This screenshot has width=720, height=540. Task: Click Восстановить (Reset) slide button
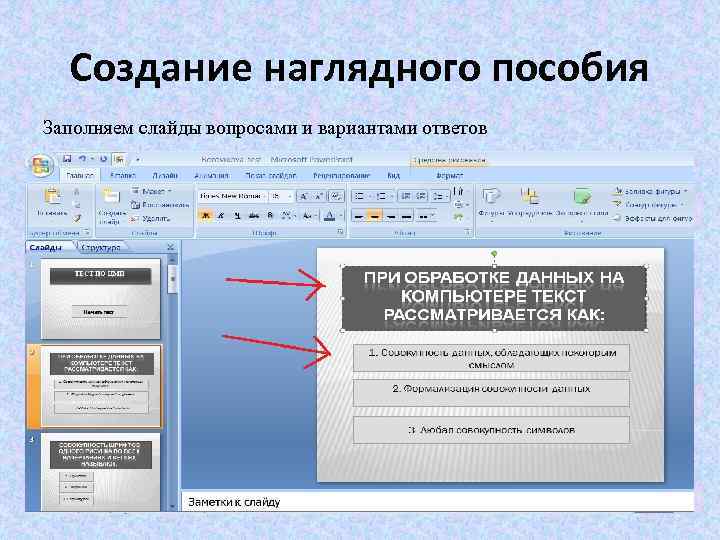tap(159, 205)
